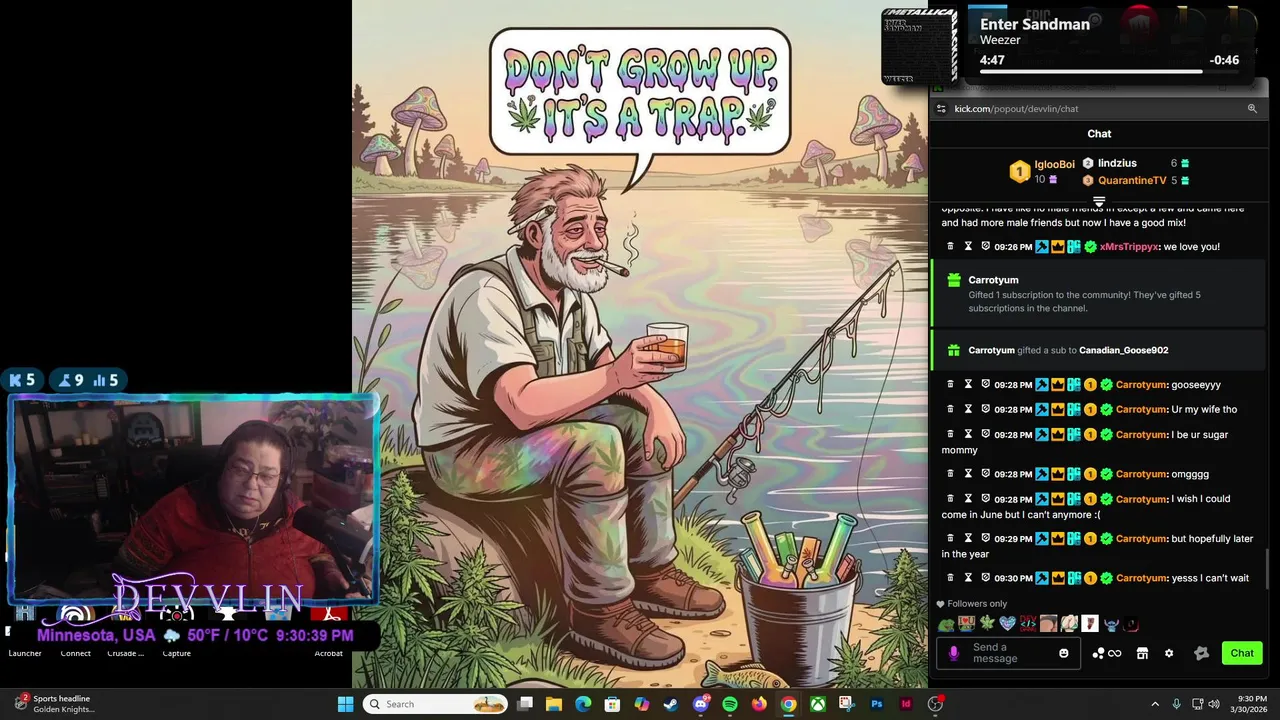The height and width of the screenshot is (720, 1280).
Task: Click the Followers only heart label
Action: [971, 604]
